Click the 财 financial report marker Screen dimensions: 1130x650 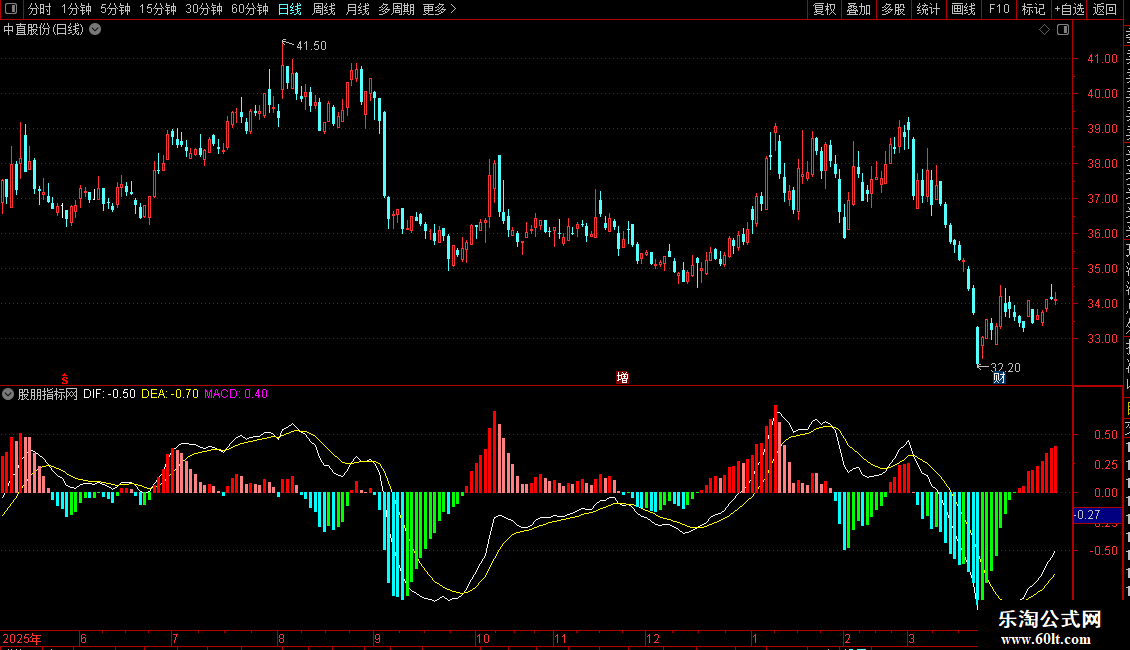pos(999,378)
